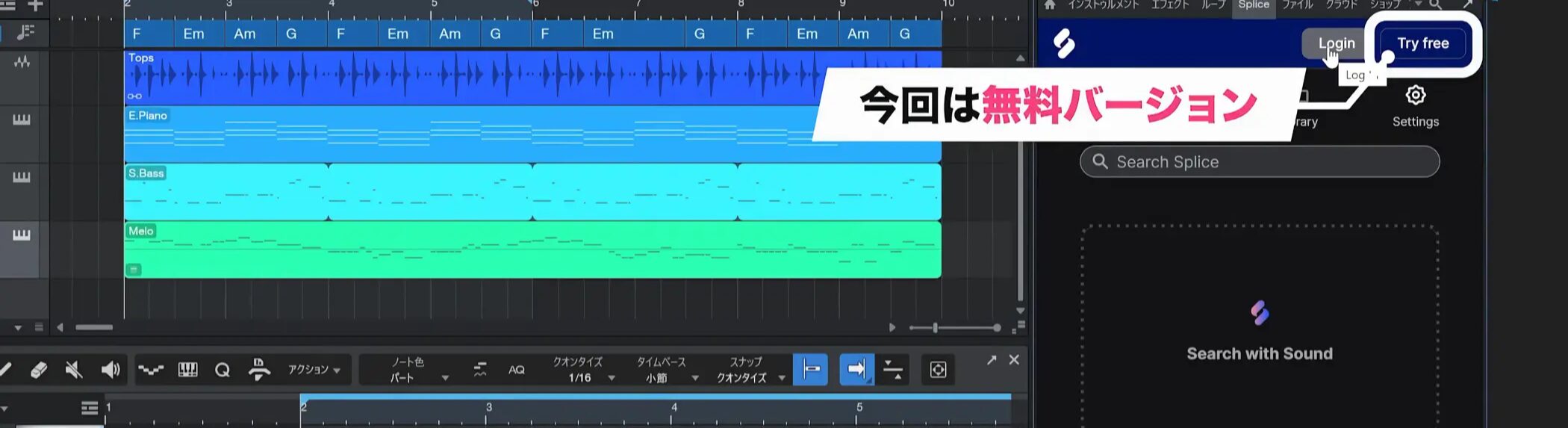Click the Search Splice input field

(x=1260, y=162)
